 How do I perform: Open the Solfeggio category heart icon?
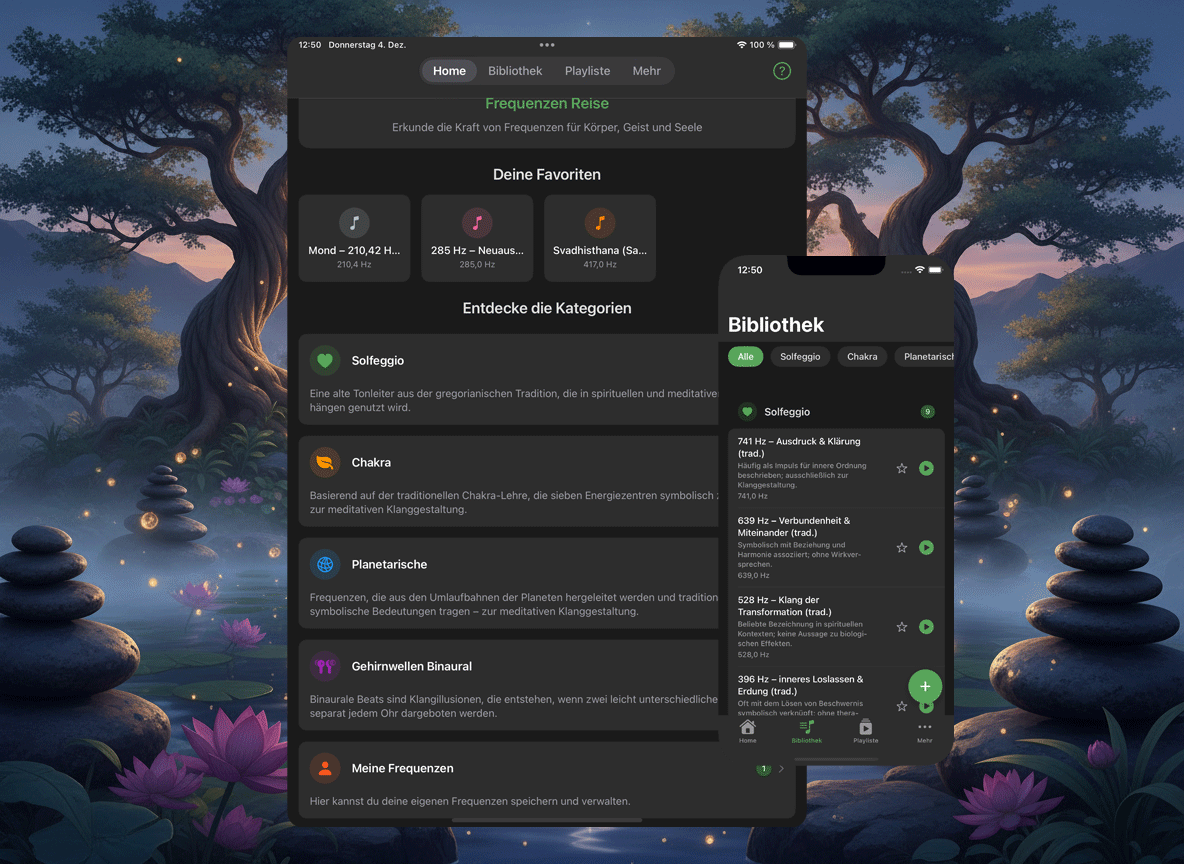[x=325, y=361]
